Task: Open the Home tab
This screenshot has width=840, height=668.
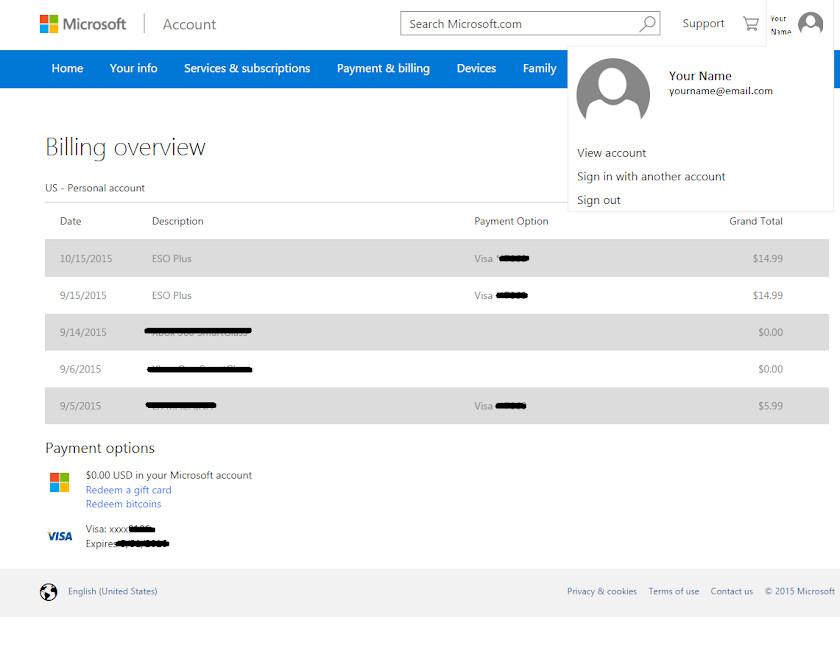Action: pos(67,69)
